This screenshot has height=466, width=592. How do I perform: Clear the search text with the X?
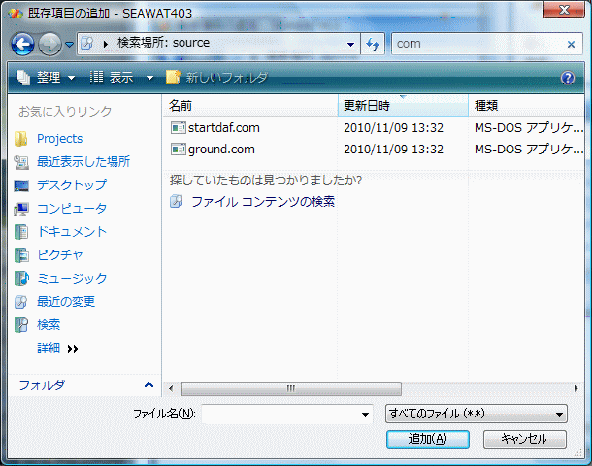pos(571,45)
